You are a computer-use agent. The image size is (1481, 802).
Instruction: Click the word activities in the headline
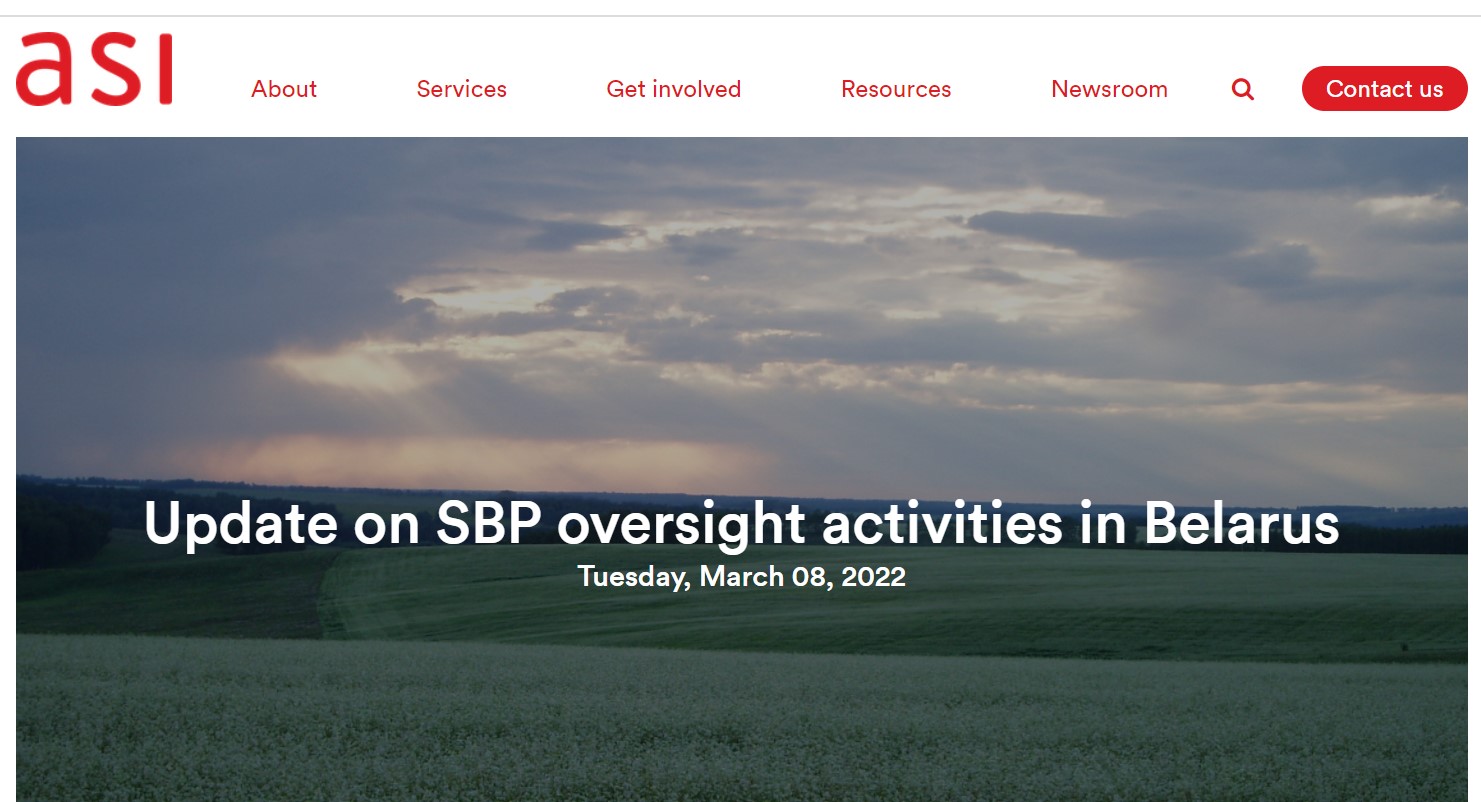pos(941,523)
